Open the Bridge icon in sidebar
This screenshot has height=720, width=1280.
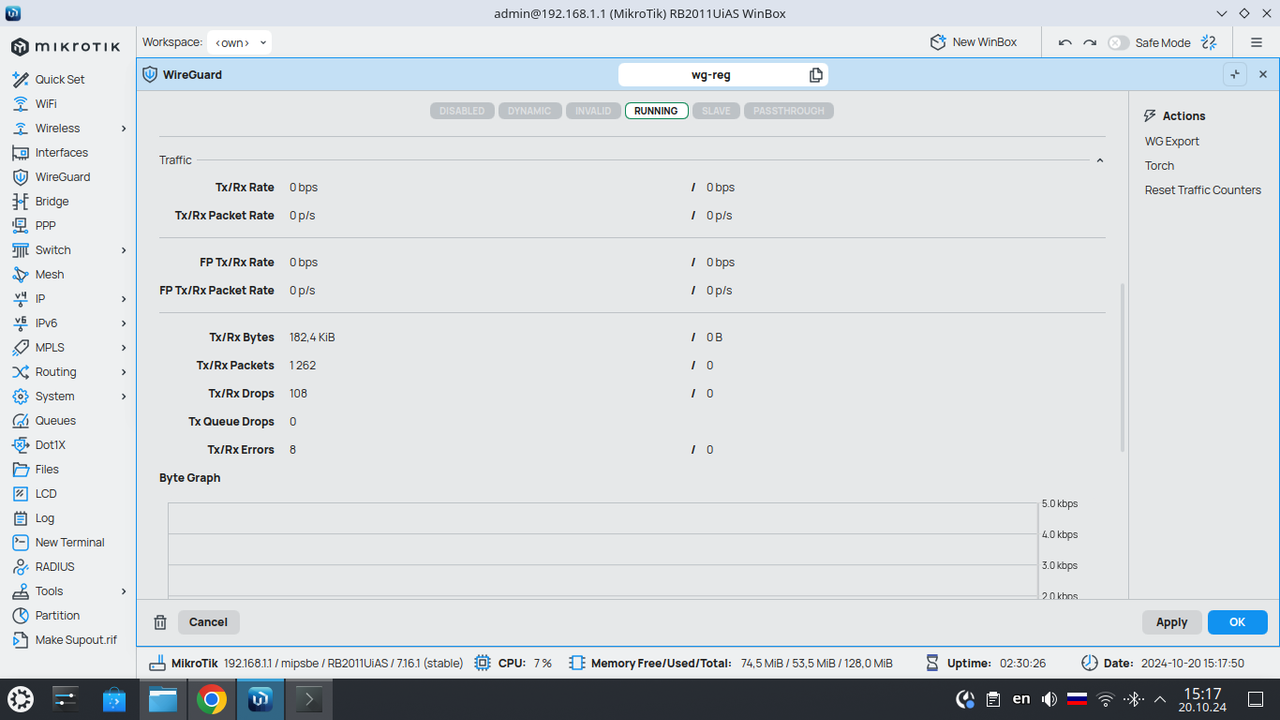(20, 201)
